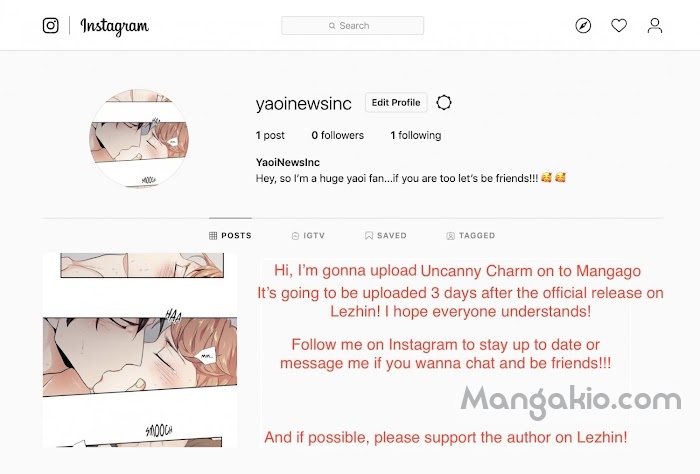Open the 0 followers list
This screenshot has width=700, height=474.
pos(338,135)
